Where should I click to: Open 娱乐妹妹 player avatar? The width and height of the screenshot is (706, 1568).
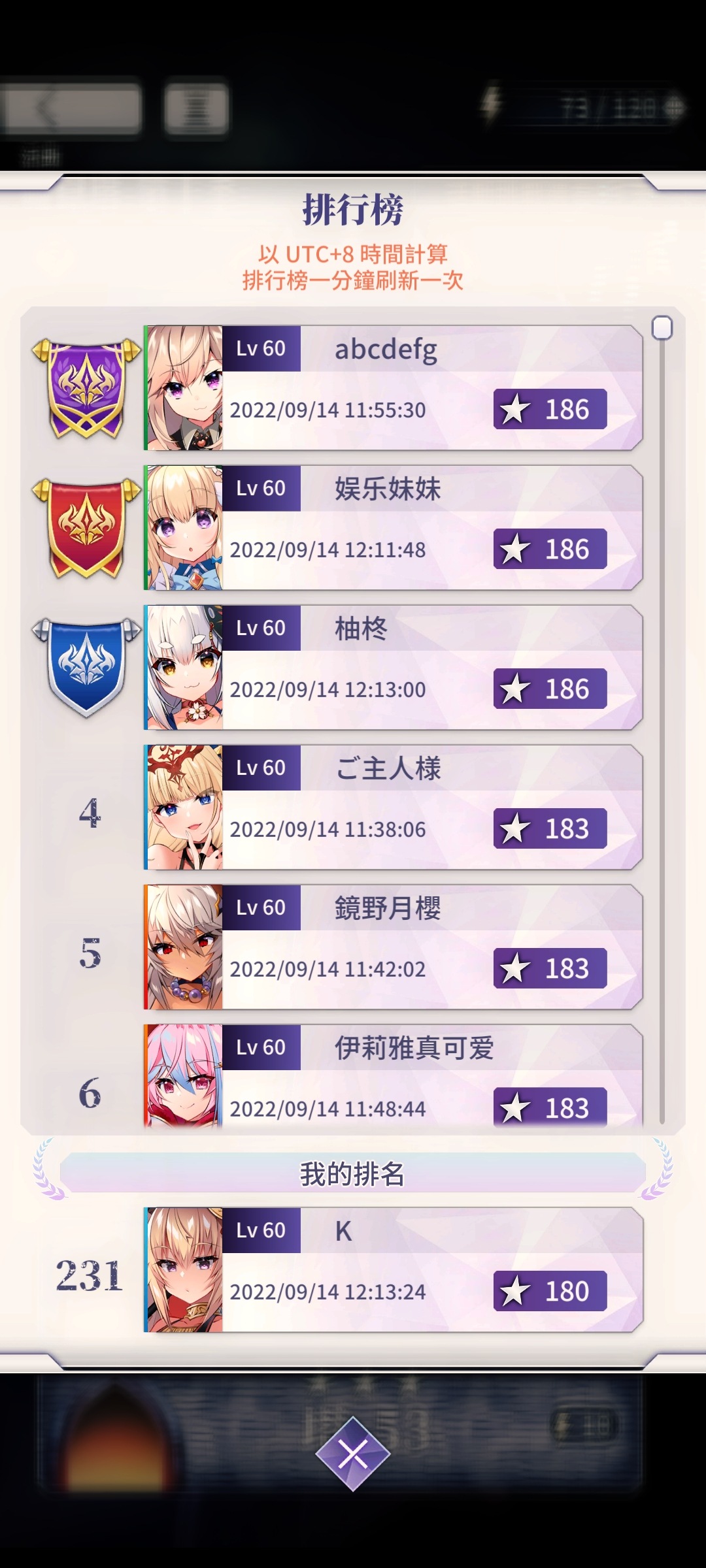coord(185,528)
